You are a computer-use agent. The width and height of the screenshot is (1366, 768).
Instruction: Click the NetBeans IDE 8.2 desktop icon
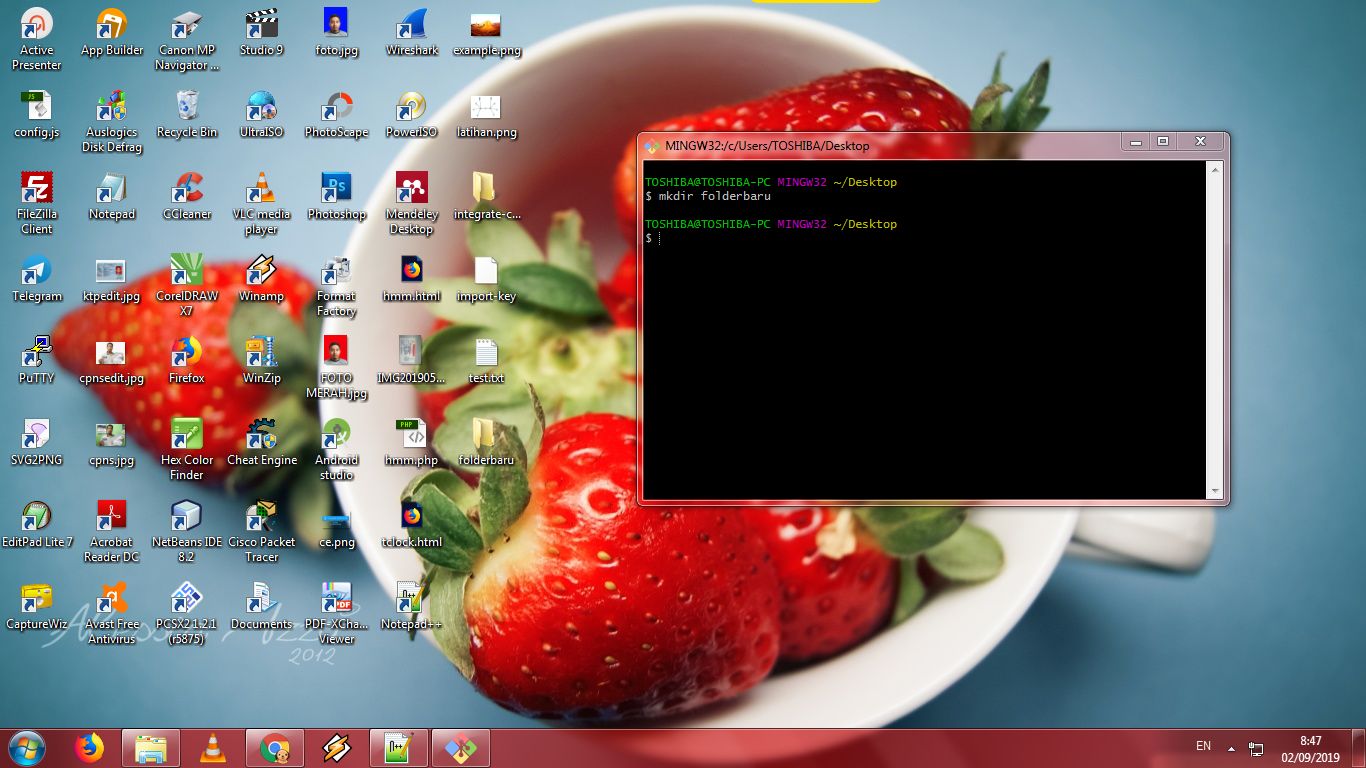187,532
